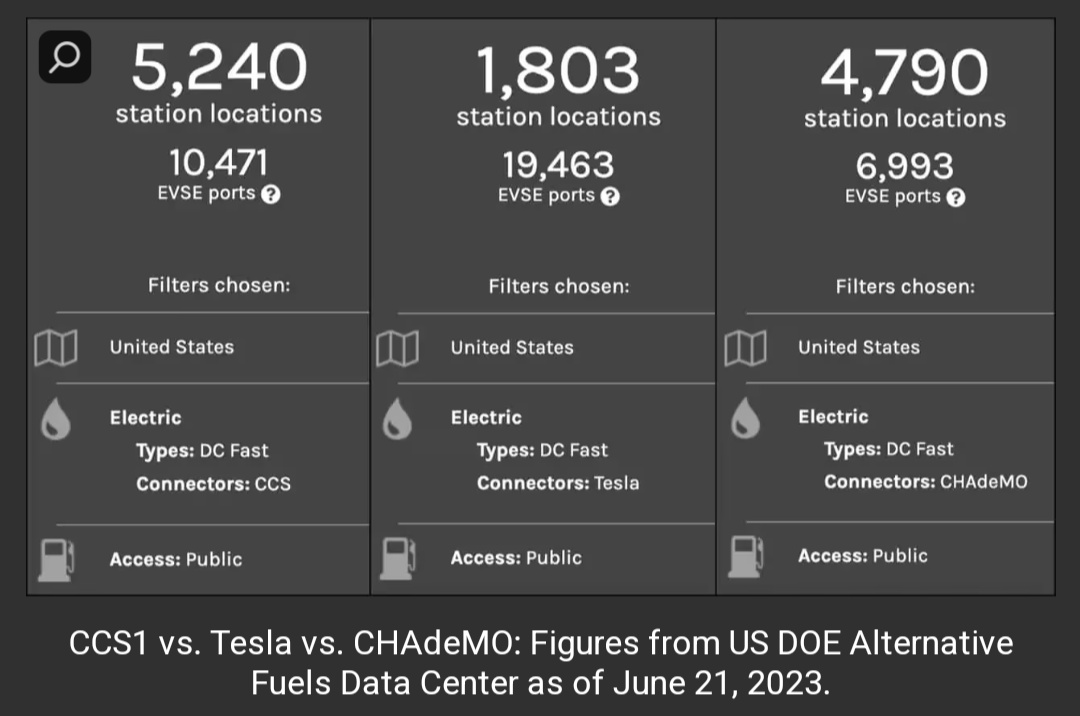Click the fuel droplet icon in the CHAdeMO panel
The image size is (1080, 716).
tap(745, 421)
